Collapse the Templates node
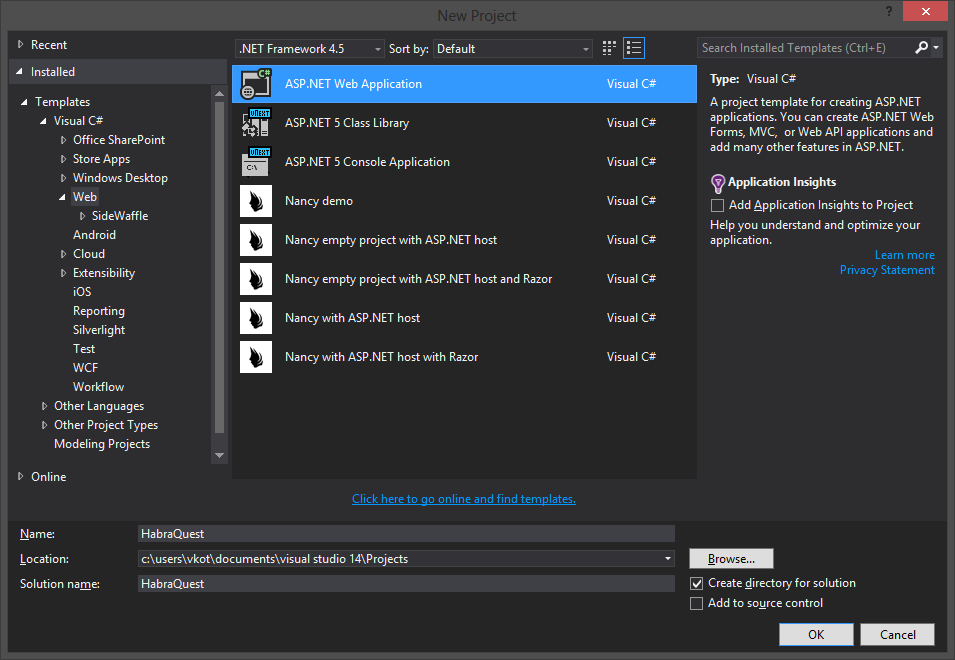This screenshot has width=955, height=660. pyautogui.click(x=24, y=102)
